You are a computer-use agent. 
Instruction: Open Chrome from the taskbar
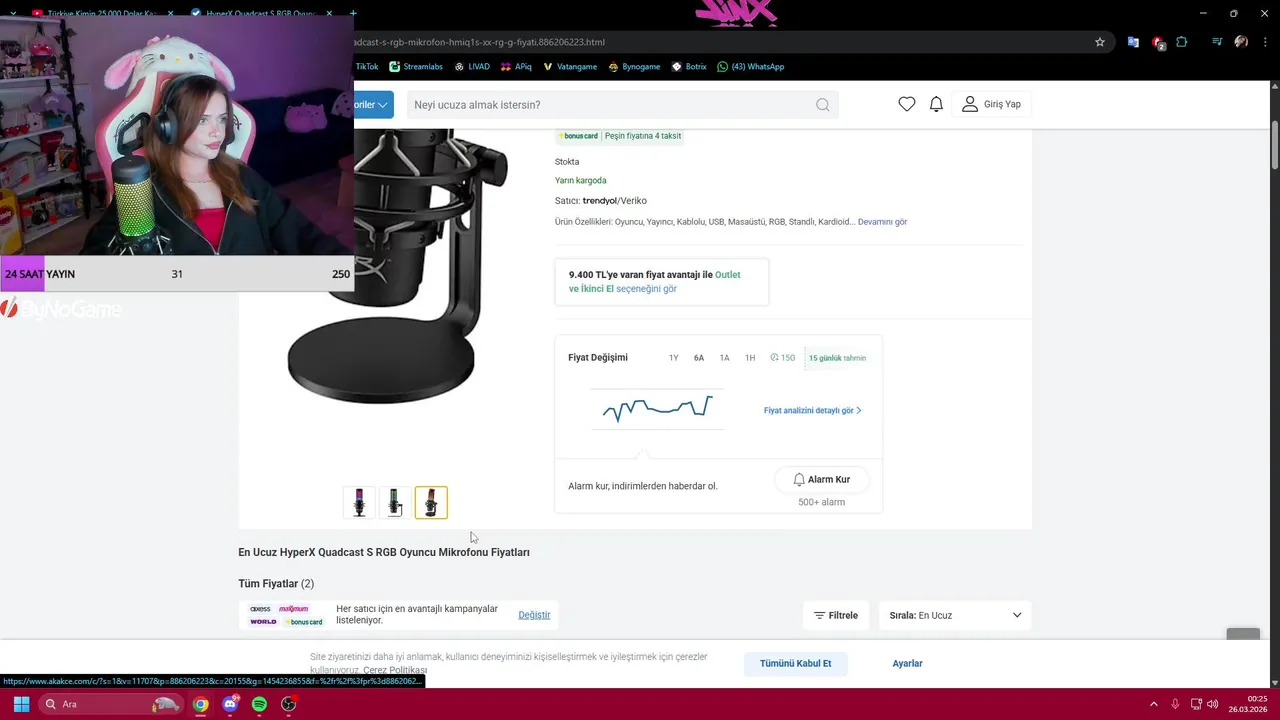click(x=201, y=704)
